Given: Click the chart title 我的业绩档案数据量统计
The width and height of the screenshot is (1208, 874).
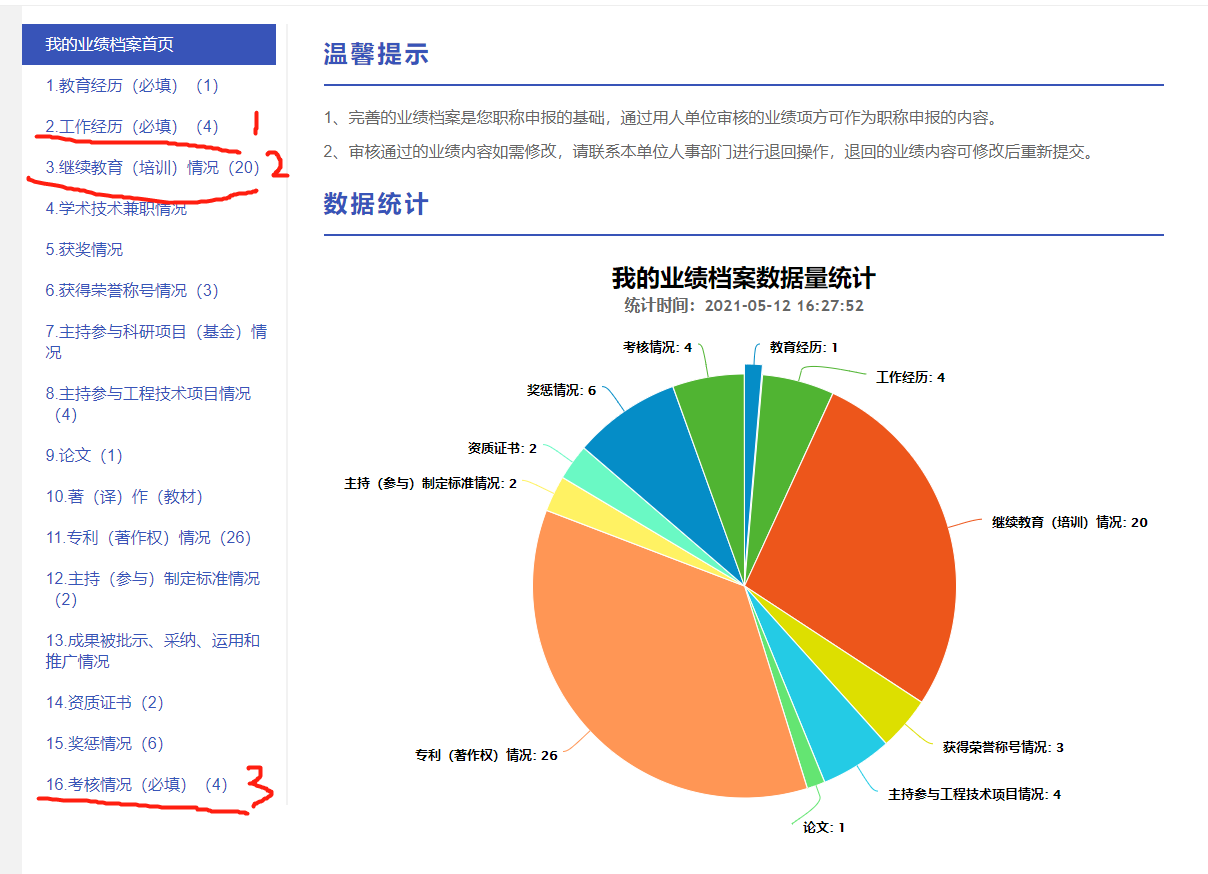Looking at the screenshot, I should pyautogui.click(x=743, y=278).
